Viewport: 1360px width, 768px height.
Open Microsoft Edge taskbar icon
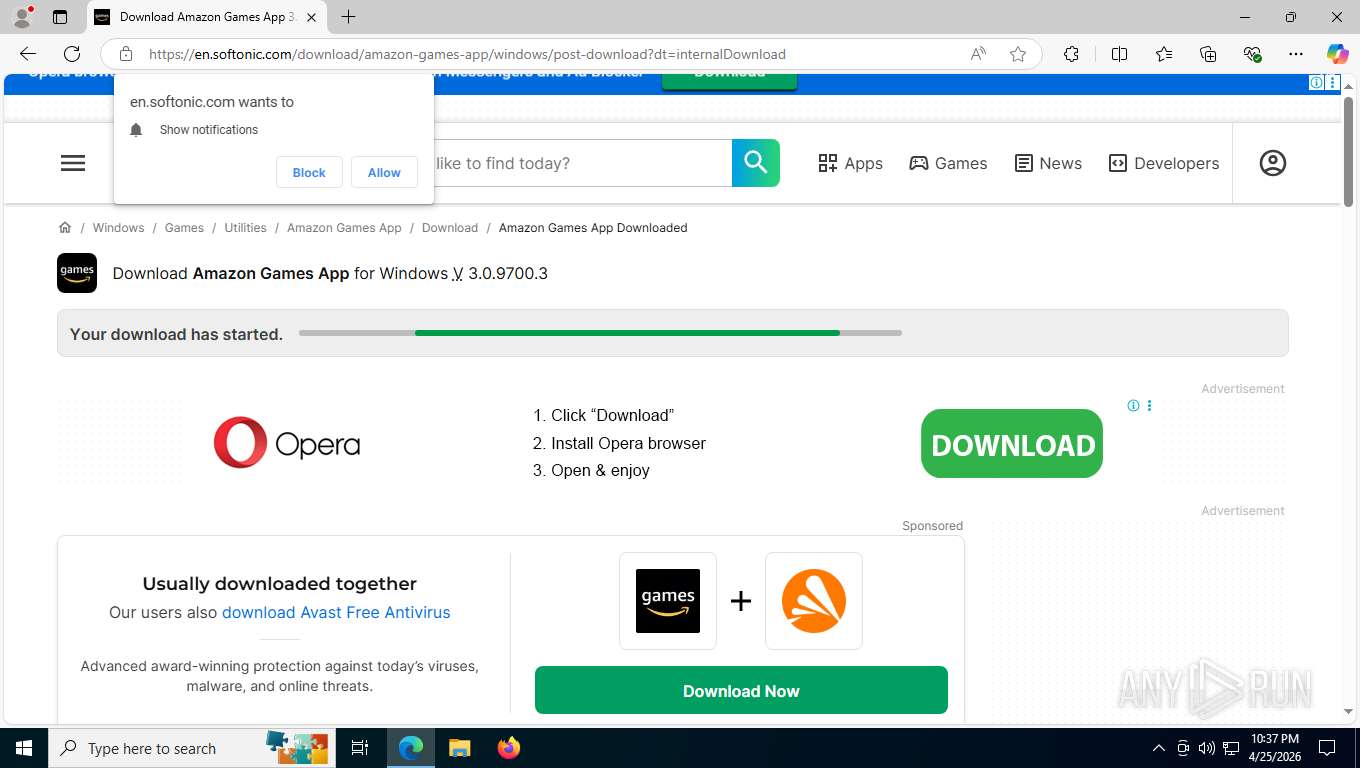tap(411, 748)
